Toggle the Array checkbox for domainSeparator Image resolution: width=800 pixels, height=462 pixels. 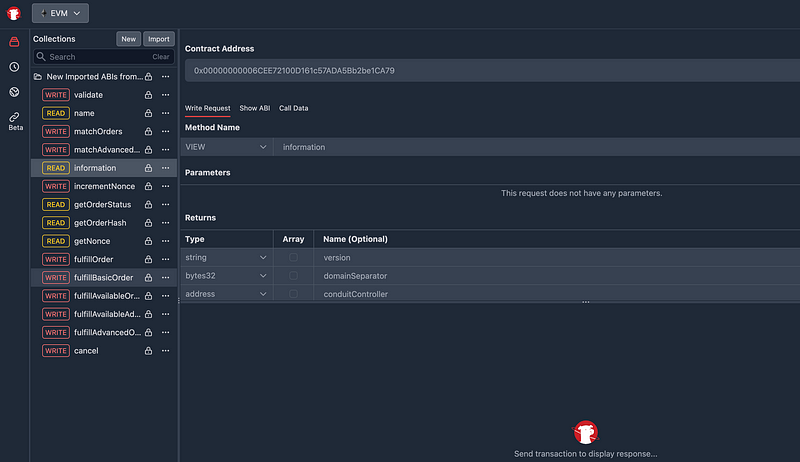[293, 276]
